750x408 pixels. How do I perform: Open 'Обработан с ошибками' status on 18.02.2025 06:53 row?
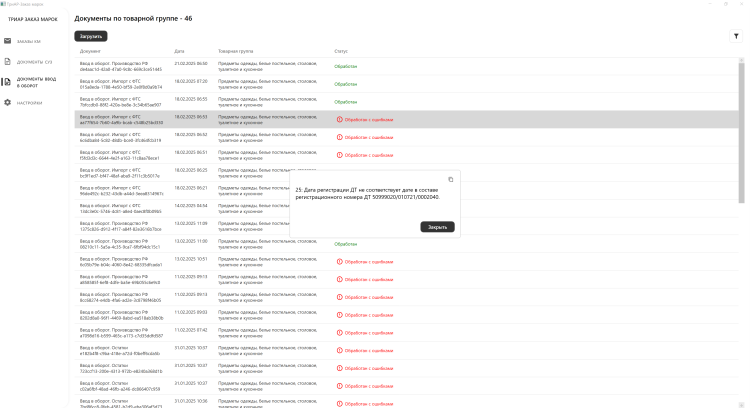pyautogui.click(x=368, y=119)
